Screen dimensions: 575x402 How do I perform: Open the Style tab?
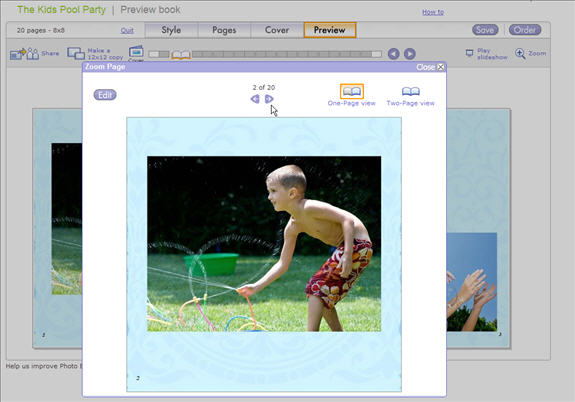point(171,30)
